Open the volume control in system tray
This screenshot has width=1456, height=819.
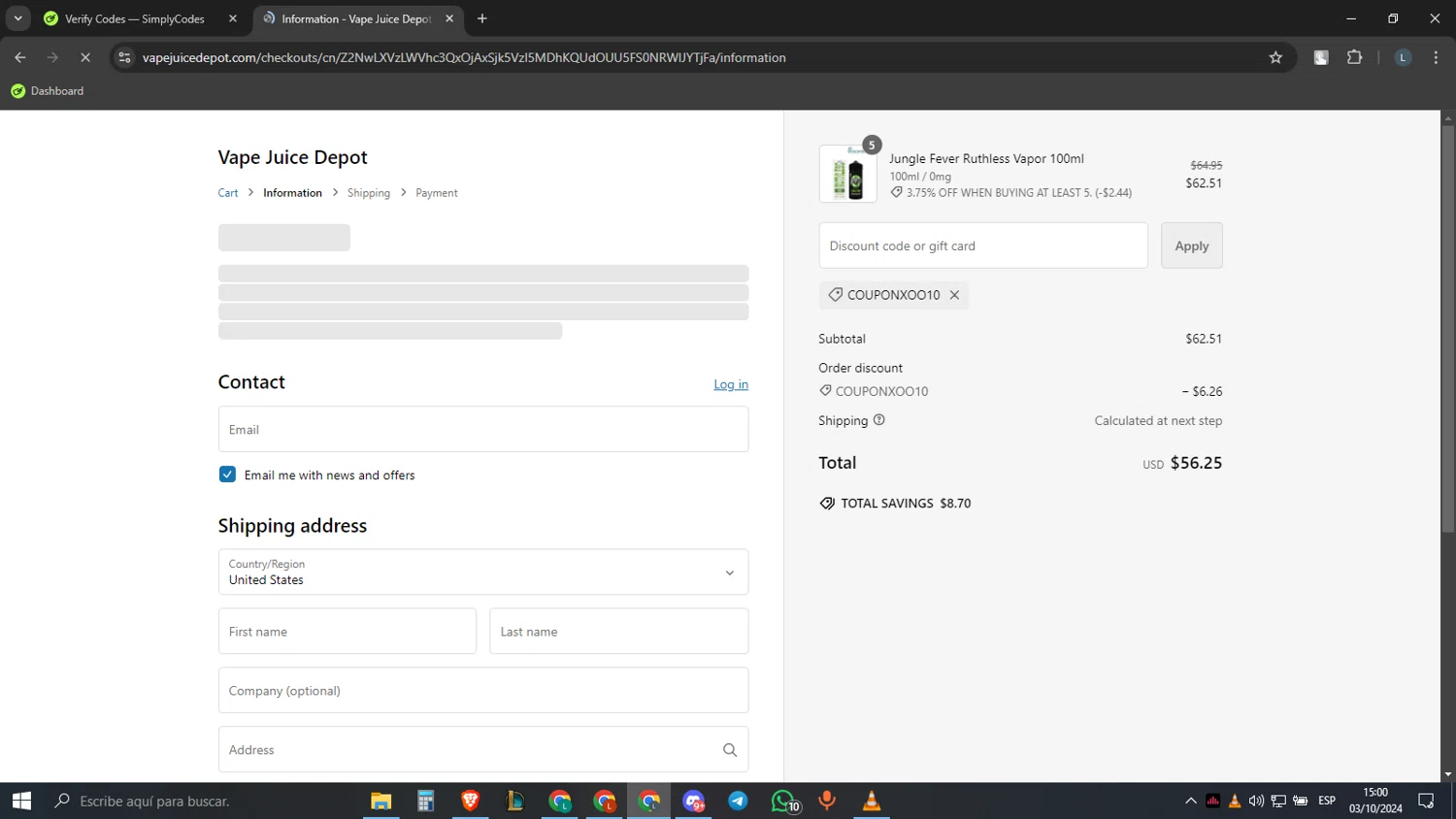click(1257, 801)
